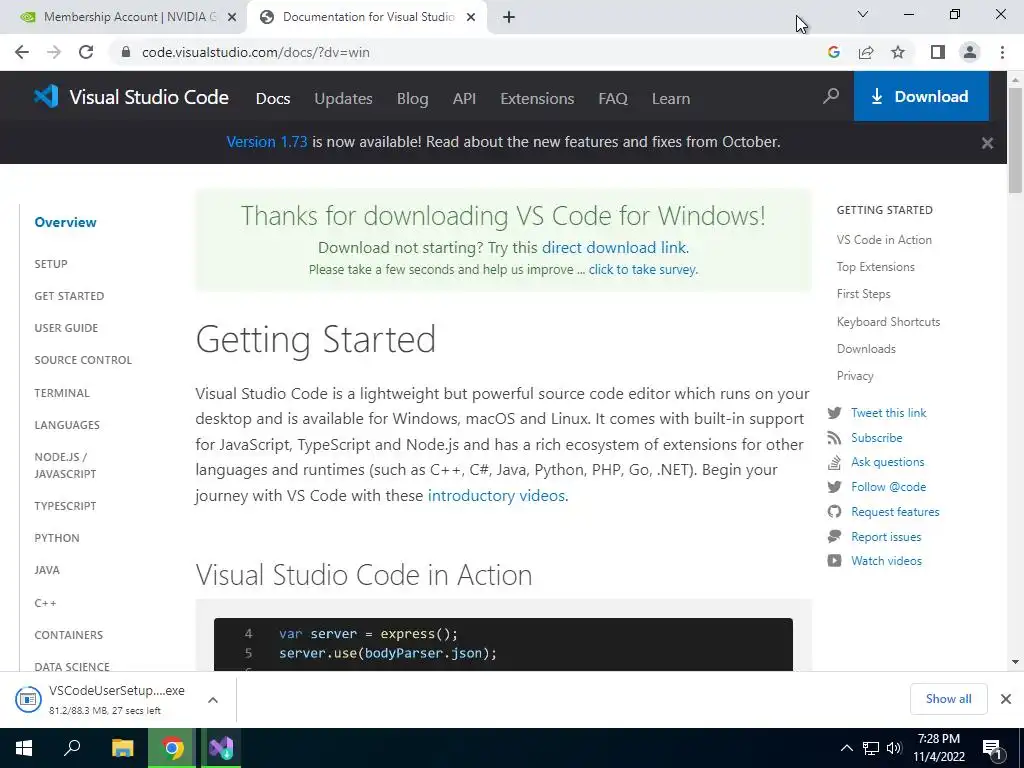This screenshot has width=1024, height=768.
Task: Click the Follow @code link
Action: pyautogui.click(x=888, y=487)
